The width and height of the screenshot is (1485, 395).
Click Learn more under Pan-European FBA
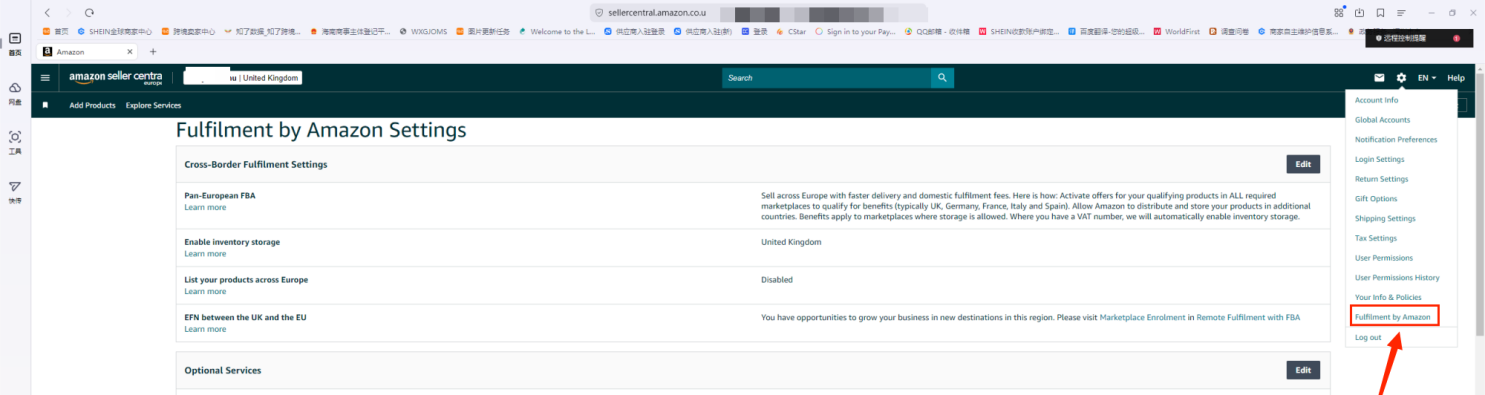point(205,207)
